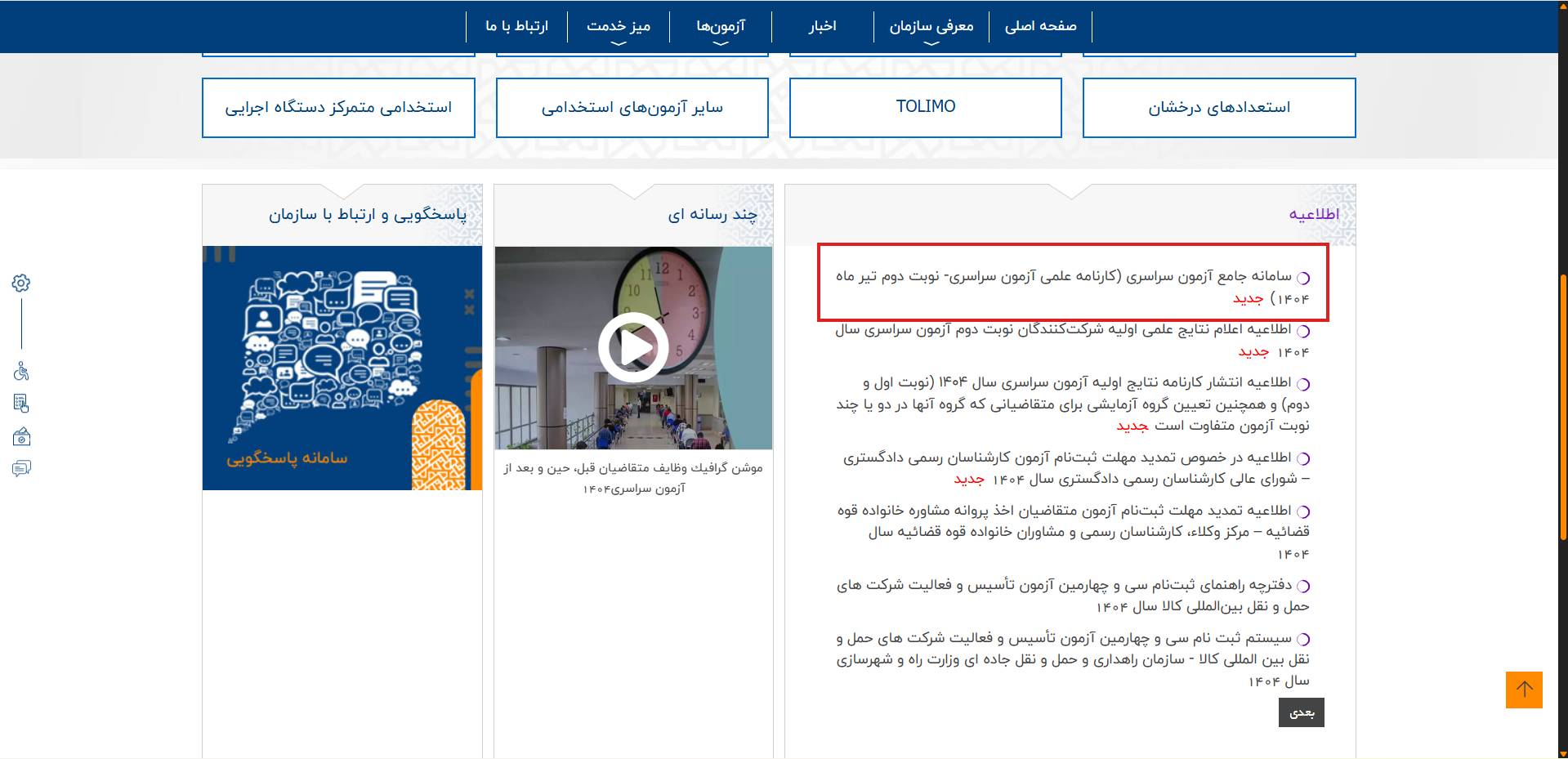Open the chat bubbles icon in sidebar
This screenshot has width=1568, height=759.
[x=21, y=468]
